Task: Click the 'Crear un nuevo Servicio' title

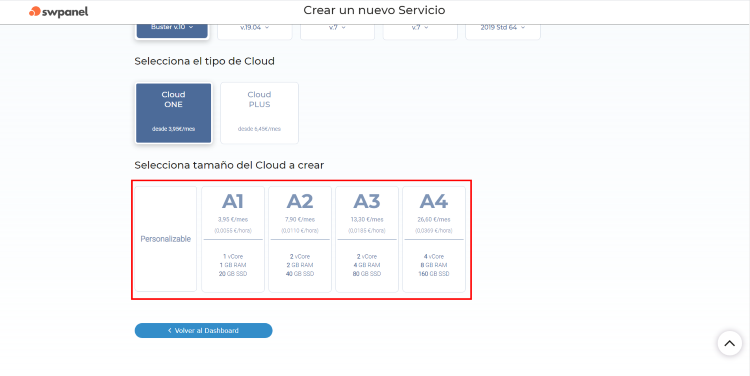Action: [x=374, y=10]
